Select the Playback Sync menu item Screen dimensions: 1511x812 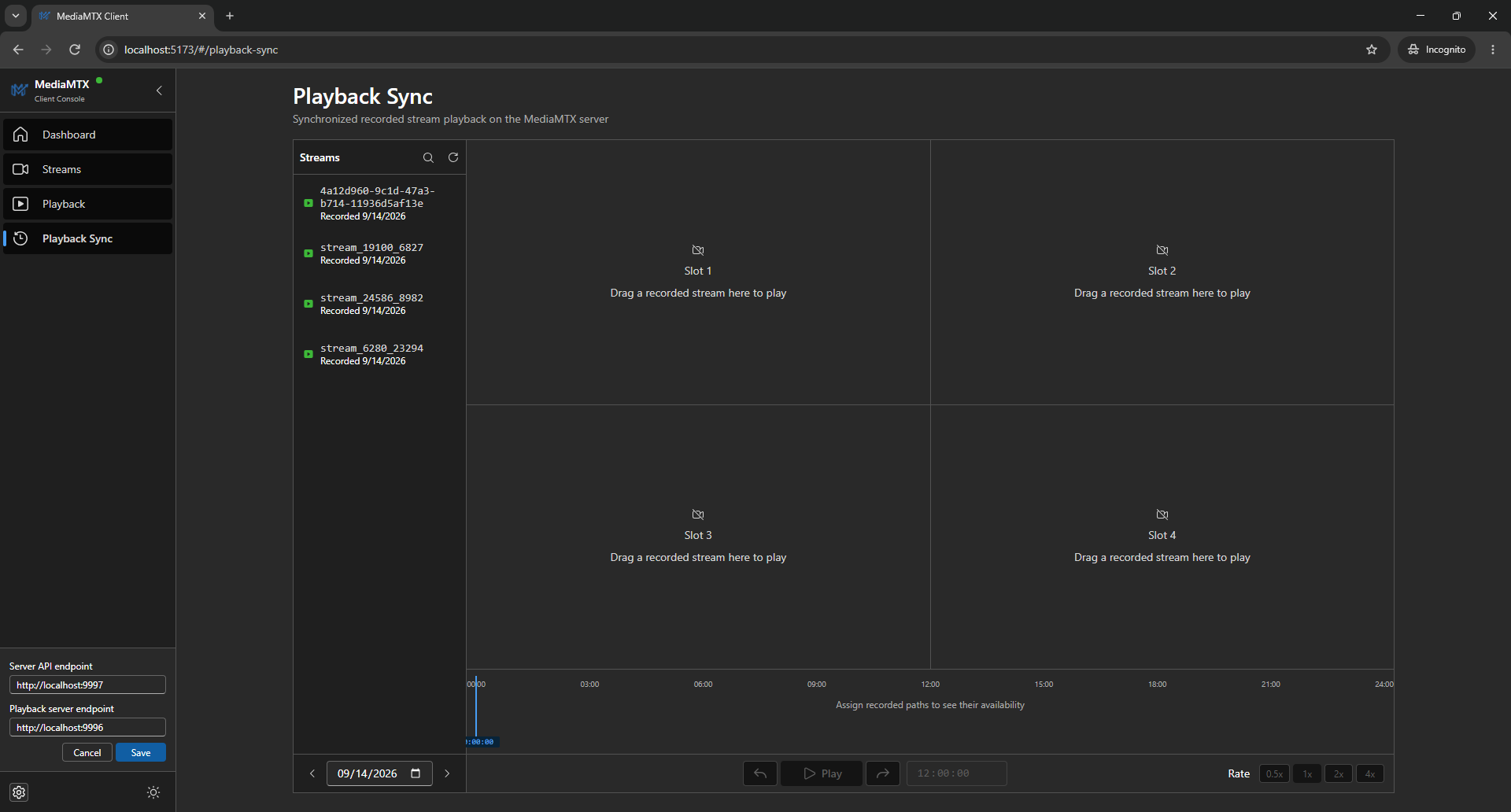pyautogui.click(x=87, y=238)
